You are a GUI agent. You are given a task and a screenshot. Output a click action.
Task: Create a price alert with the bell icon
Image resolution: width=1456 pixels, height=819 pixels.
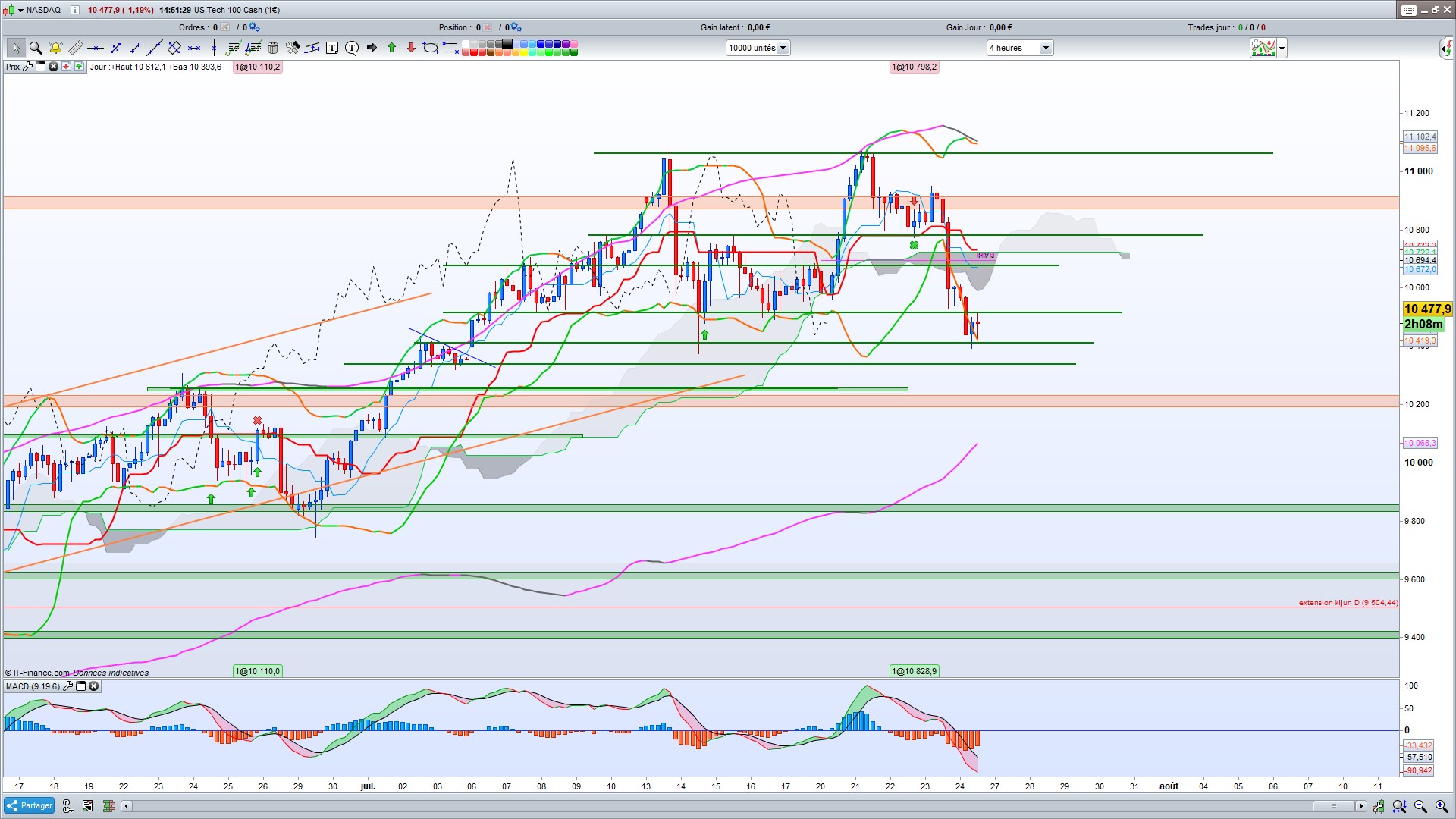point(55,48)
